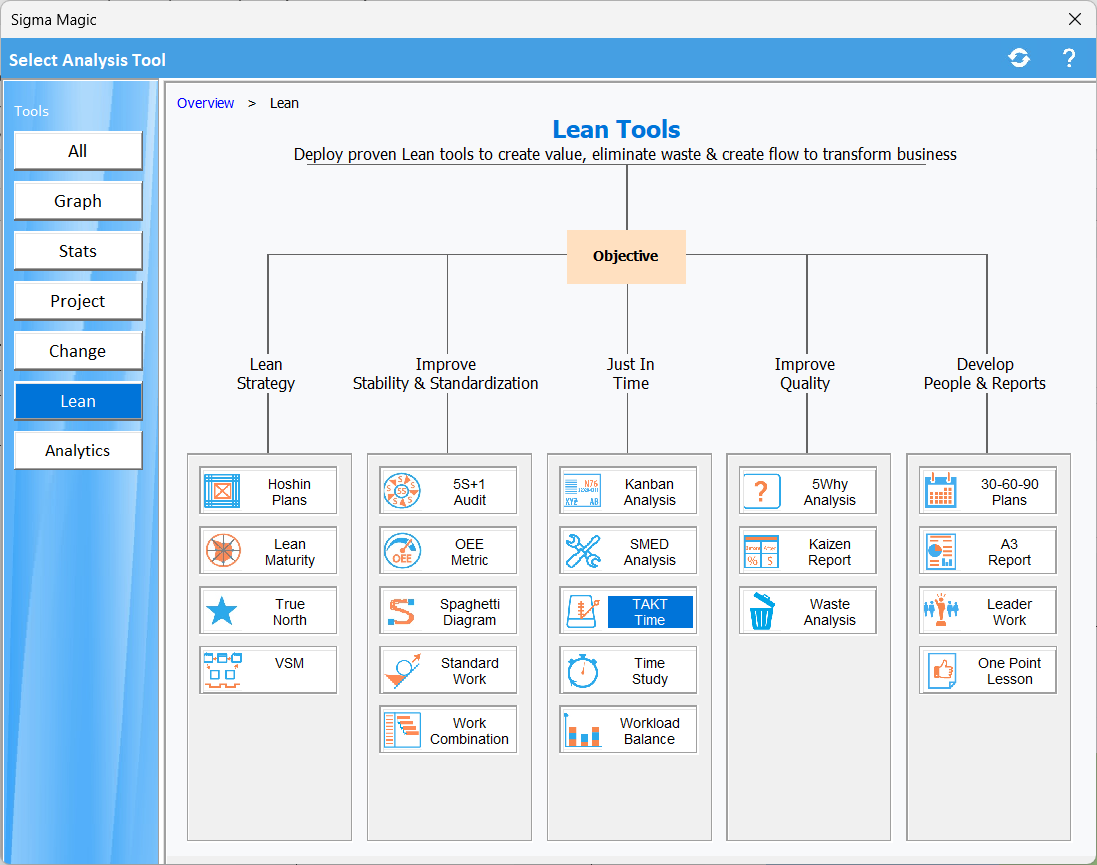Click the Work Combination chart icon
1097x865 pixels.
click(x=402, y=730)
